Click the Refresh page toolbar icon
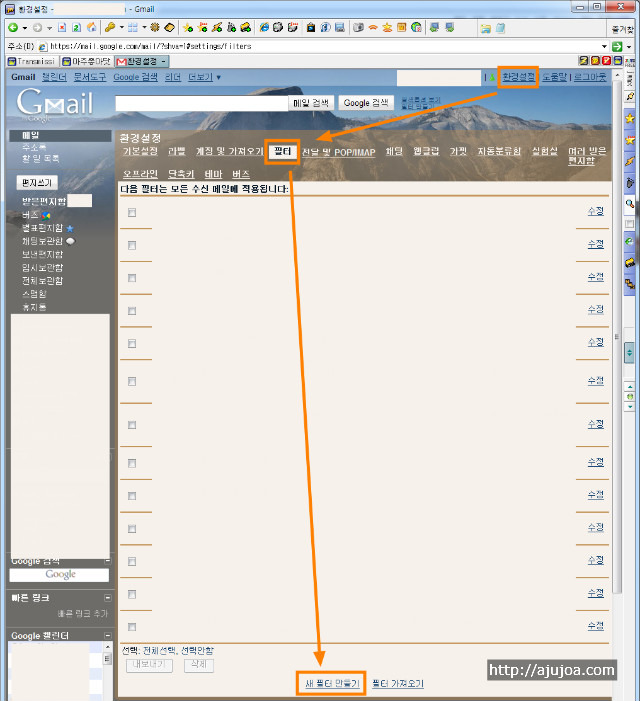The height and width of the screenshot is (701, 640). (x=76, y=28)
